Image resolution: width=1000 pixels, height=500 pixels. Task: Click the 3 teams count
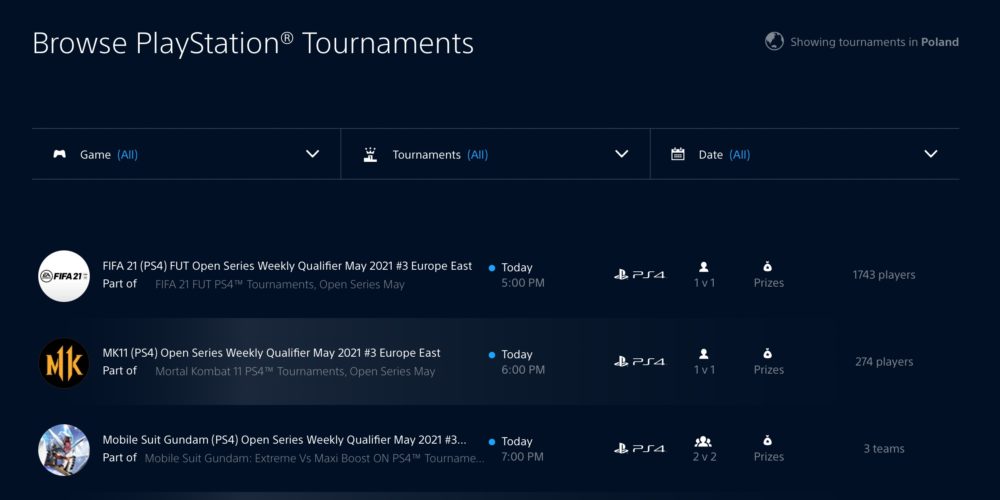[x=884, y=448]
